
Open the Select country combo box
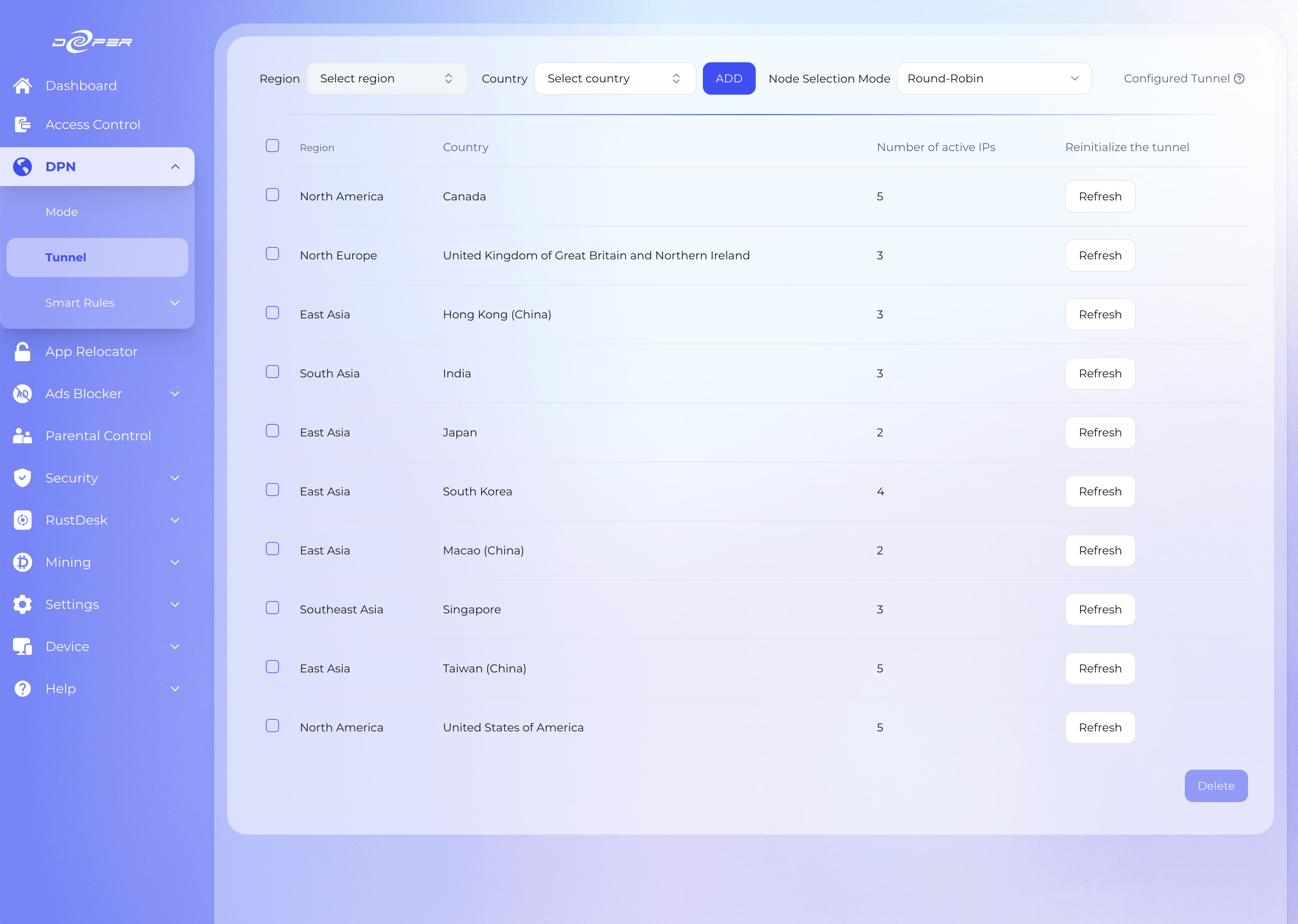615,78
